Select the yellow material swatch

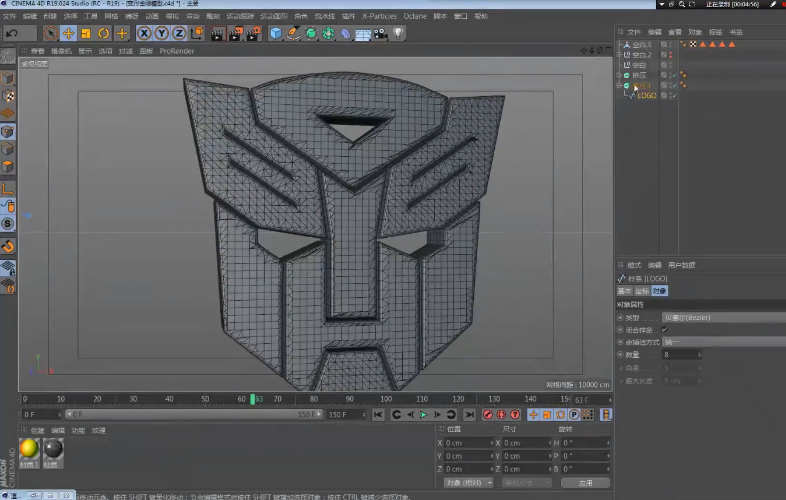coord(29,448)
